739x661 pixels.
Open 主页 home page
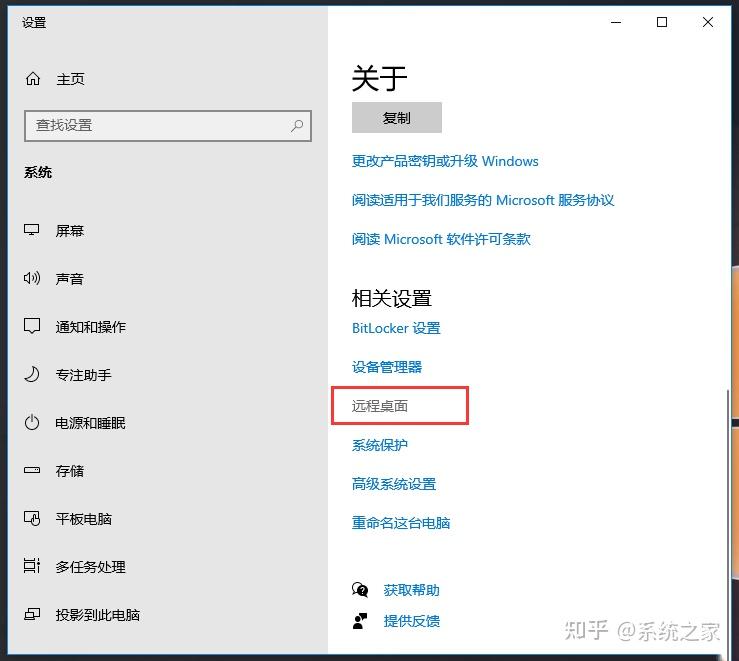click(x=70, y=79)
